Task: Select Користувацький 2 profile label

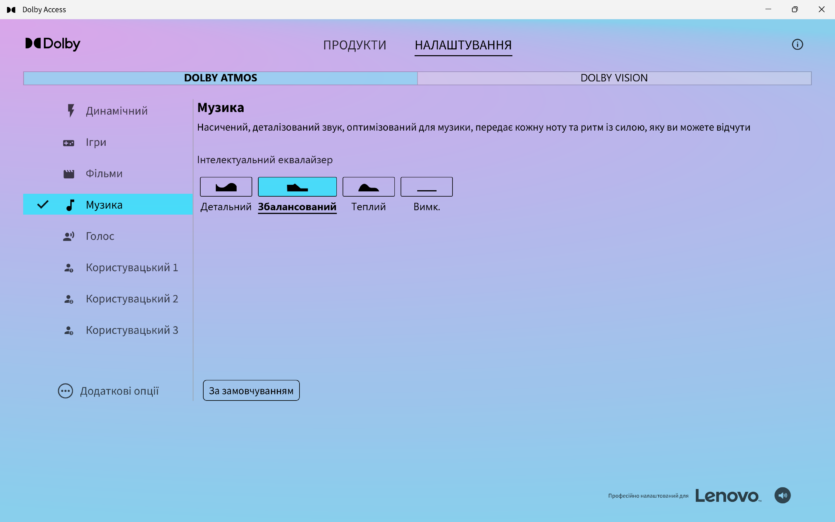Action: 132,299
